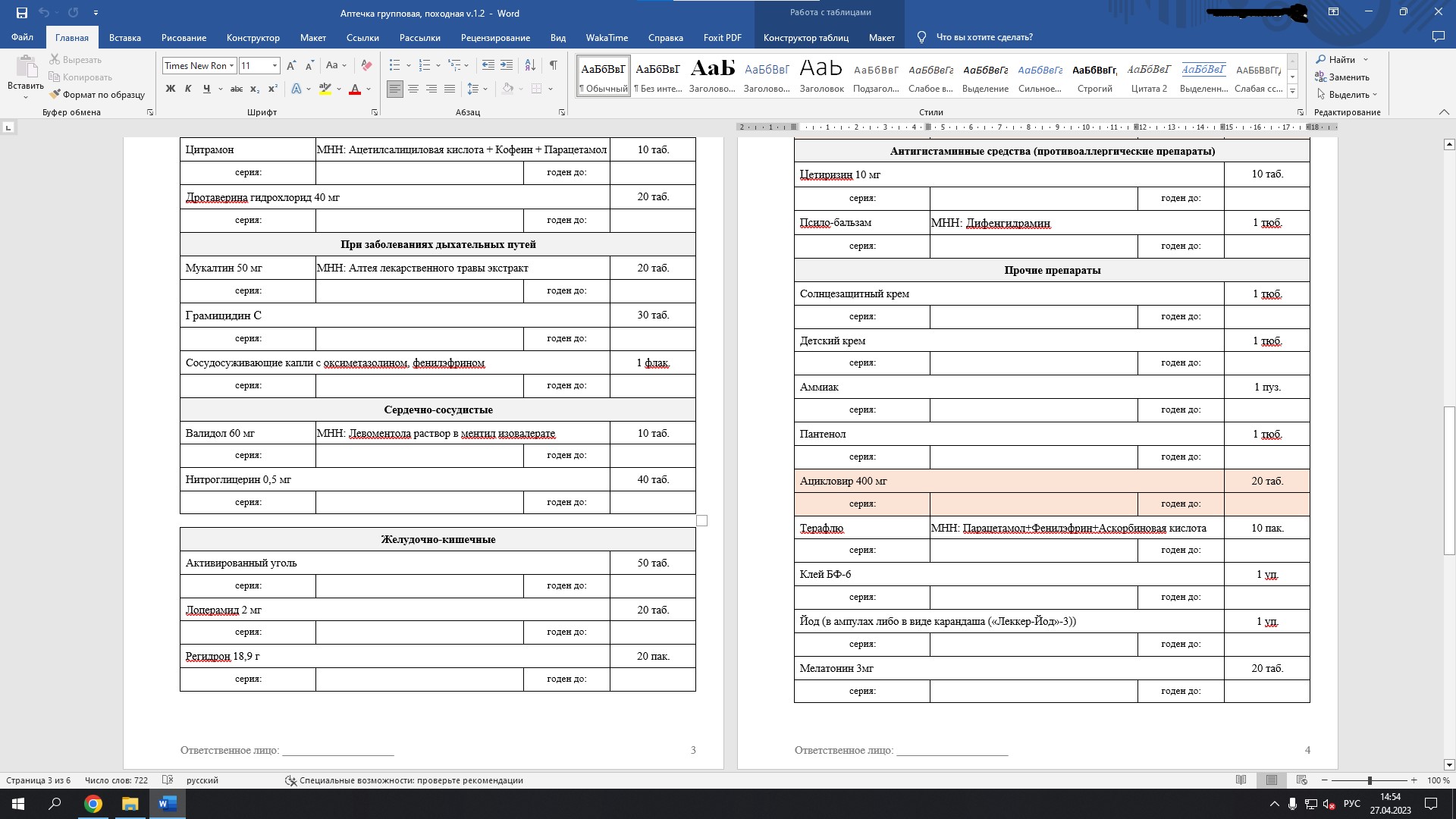Open the font size dropdown showing 11
This screenshot has width=1456, height=819.
pos(275,66)
